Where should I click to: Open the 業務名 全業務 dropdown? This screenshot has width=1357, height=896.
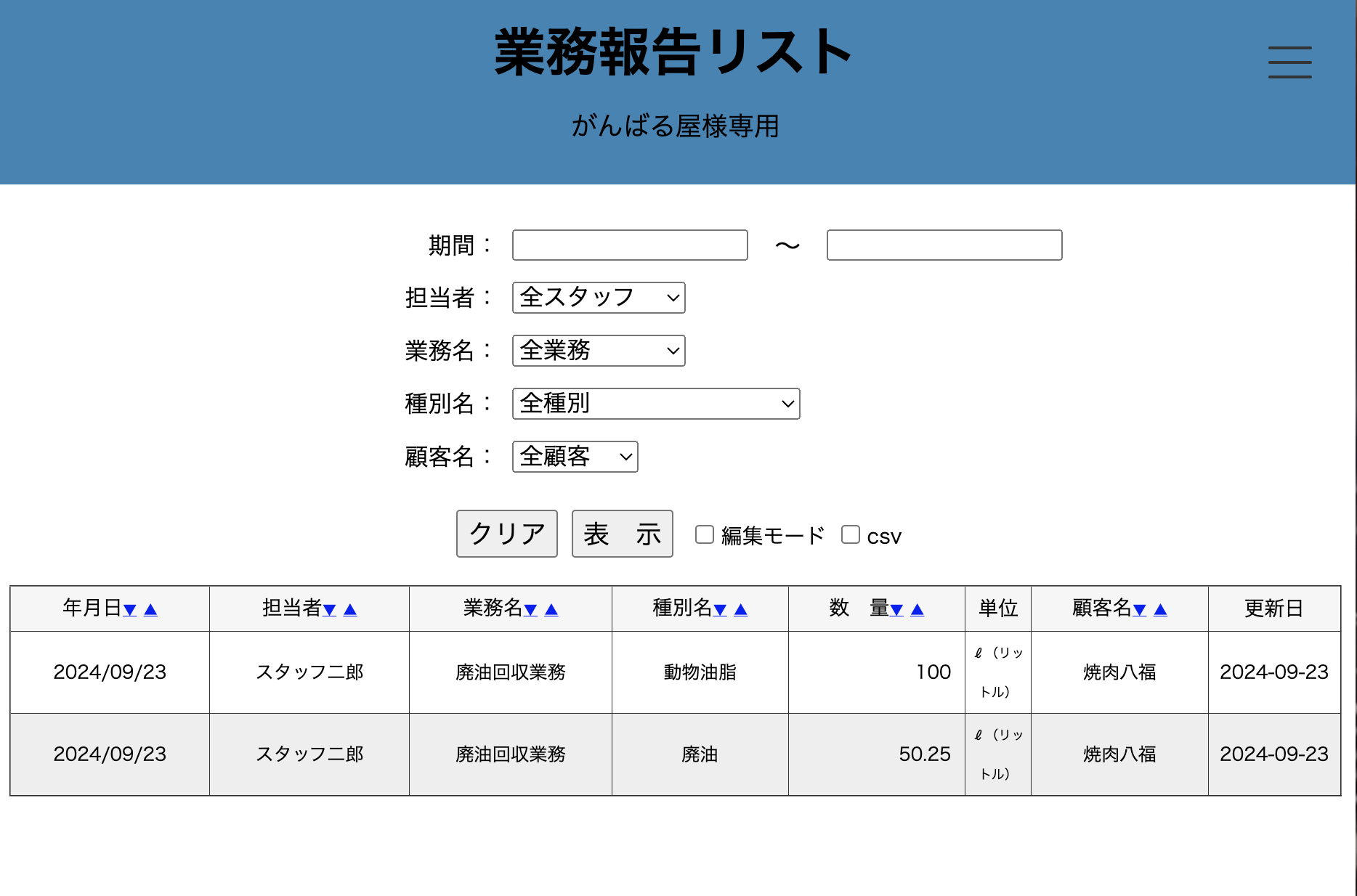599,351
